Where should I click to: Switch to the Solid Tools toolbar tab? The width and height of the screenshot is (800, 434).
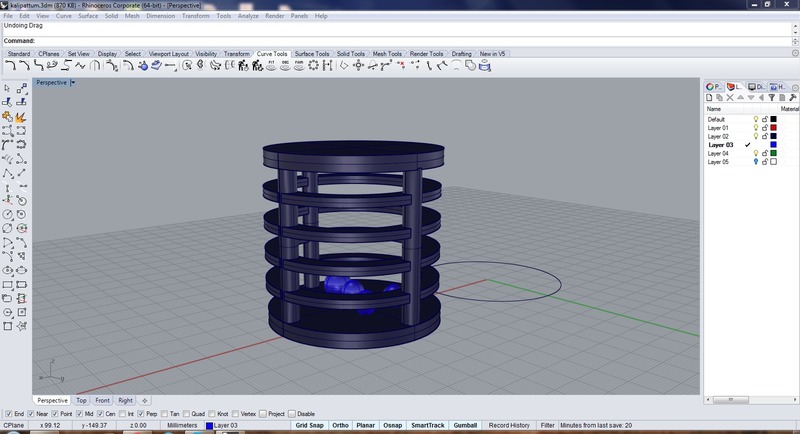pyautogui.click(x=351, y=54)
